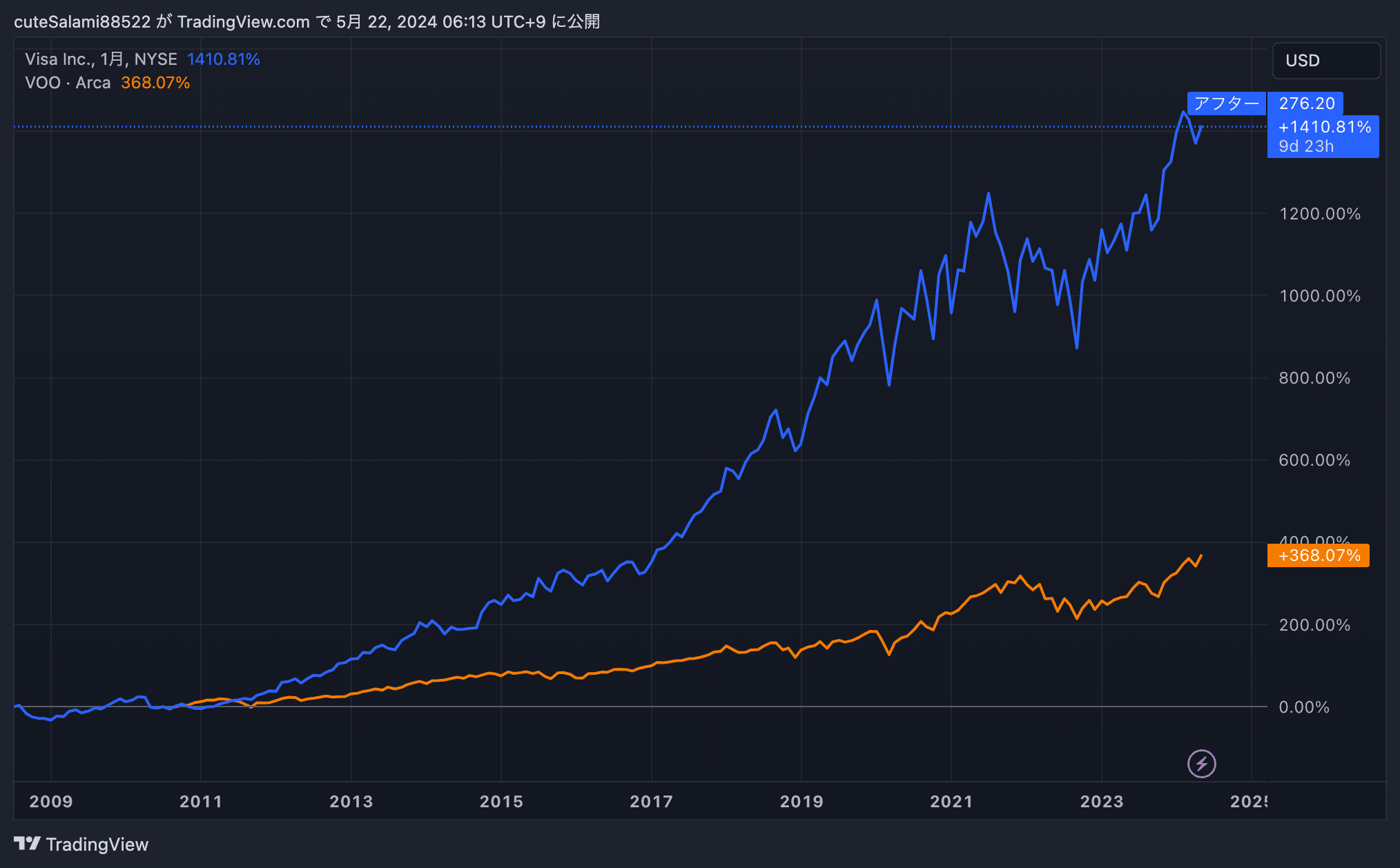Open the TradingView brand link text
Screen dimensions: 1400x868
point(97,845)
